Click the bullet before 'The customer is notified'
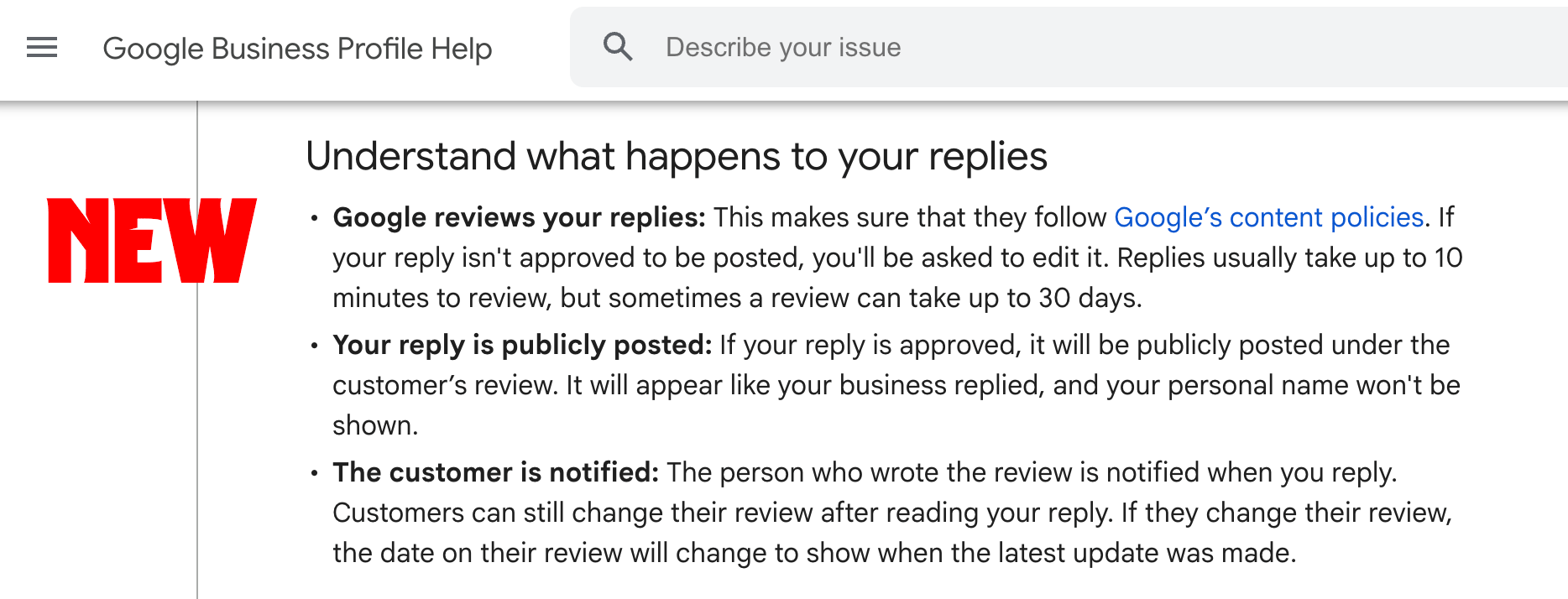1568x599 pixels. coord(314,473)
